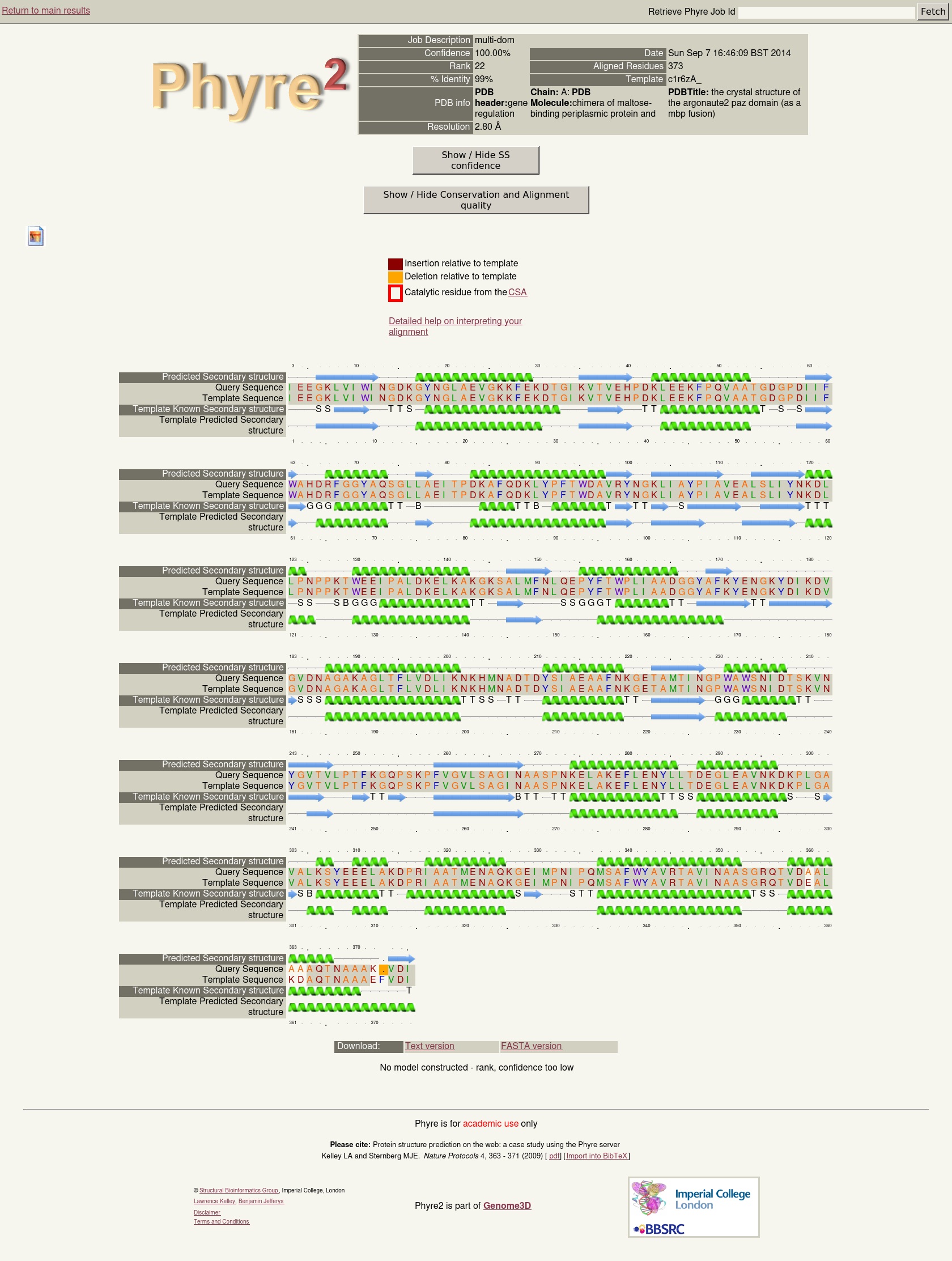Click the Phyre2 logo
The width and height of the screenshot is (952, 1261).
coord(249,87)
